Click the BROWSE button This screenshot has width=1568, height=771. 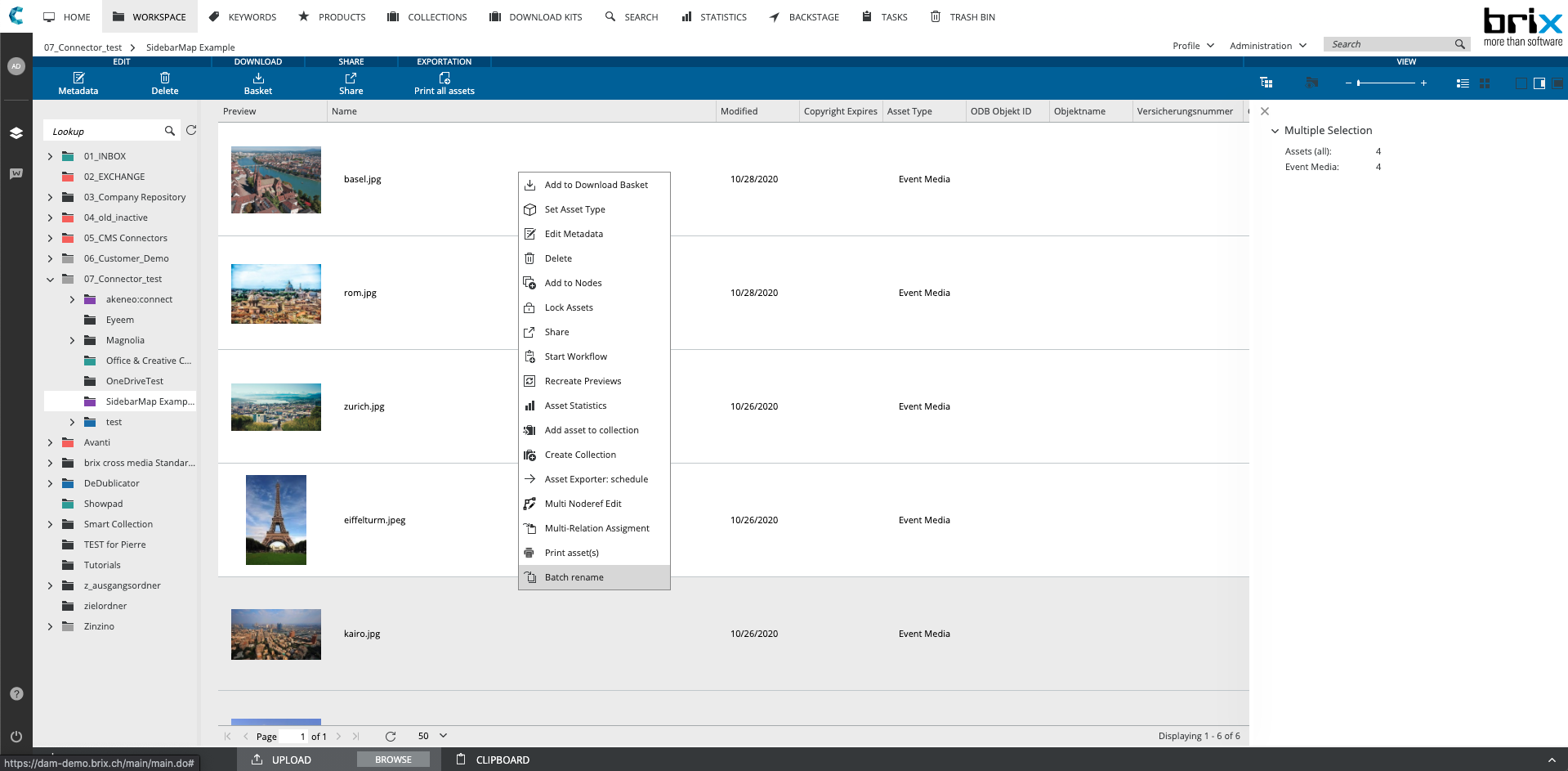pos(393,760)
